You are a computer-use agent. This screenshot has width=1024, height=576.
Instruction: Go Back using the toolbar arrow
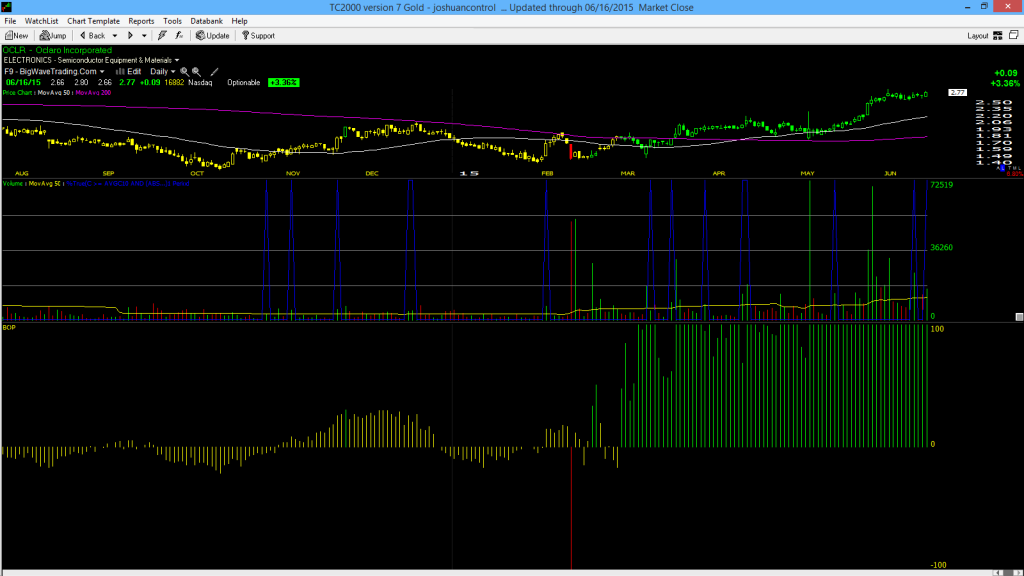tap(92, 36)
